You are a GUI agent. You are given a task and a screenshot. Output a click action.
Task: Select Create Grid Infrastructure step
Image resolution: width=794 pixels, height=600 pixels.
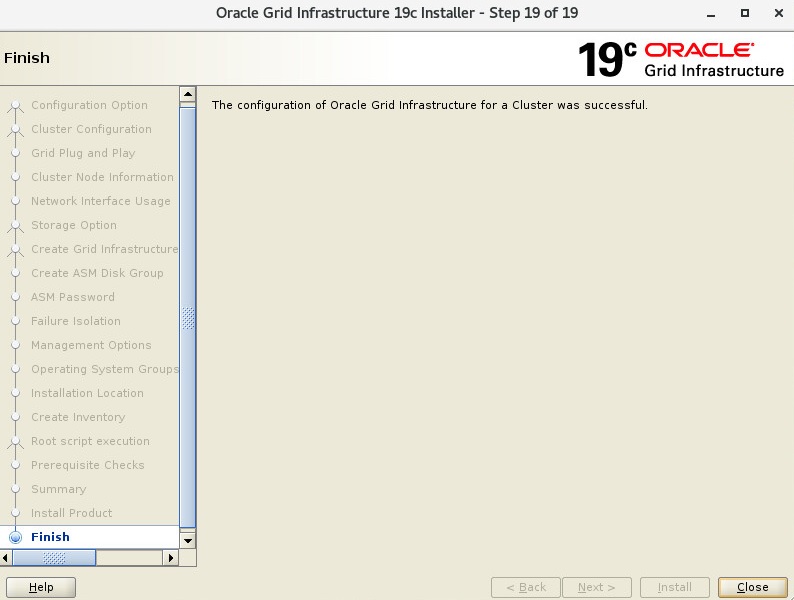pos(104,249)
